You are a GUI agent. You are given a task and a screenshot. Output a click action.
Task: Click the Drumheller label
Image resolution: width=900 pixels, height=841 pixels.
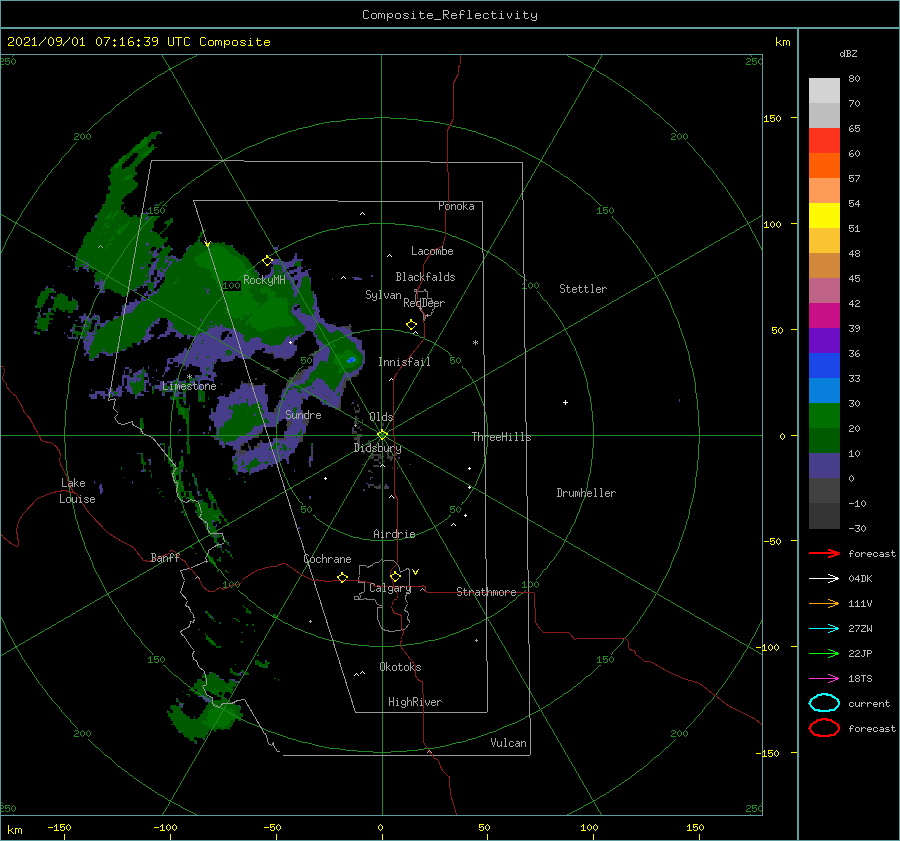(586, 493)
